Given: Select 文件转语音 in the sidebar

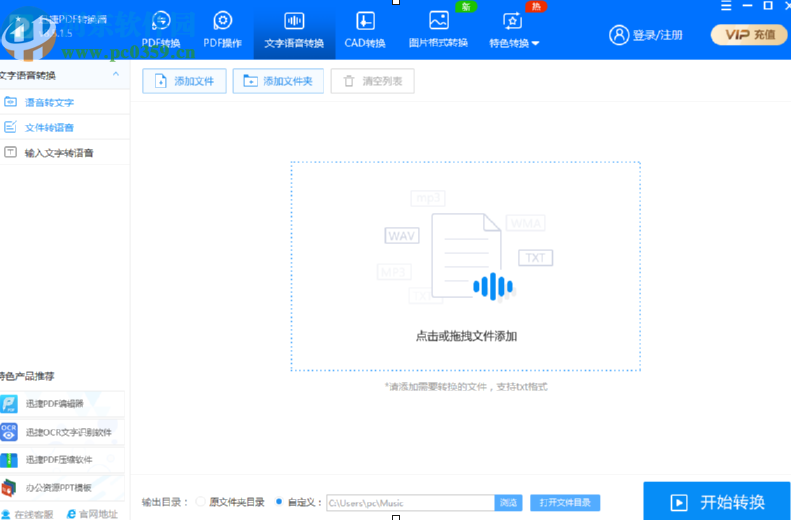Looking at the screenshot, I should pyautogui.click(x=49, y=127).
